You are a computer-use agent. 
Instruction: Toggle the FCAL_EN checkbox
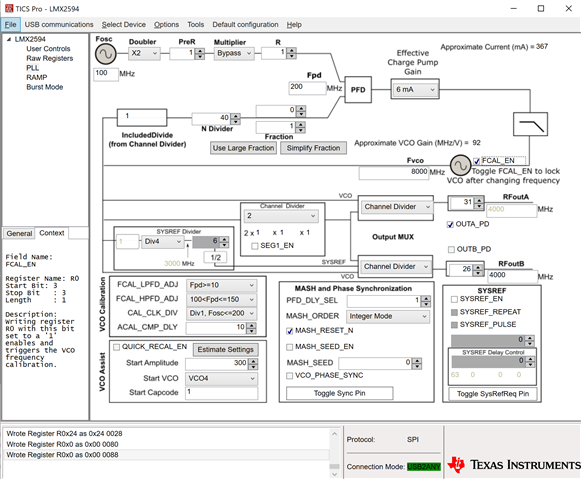point(477,161)
